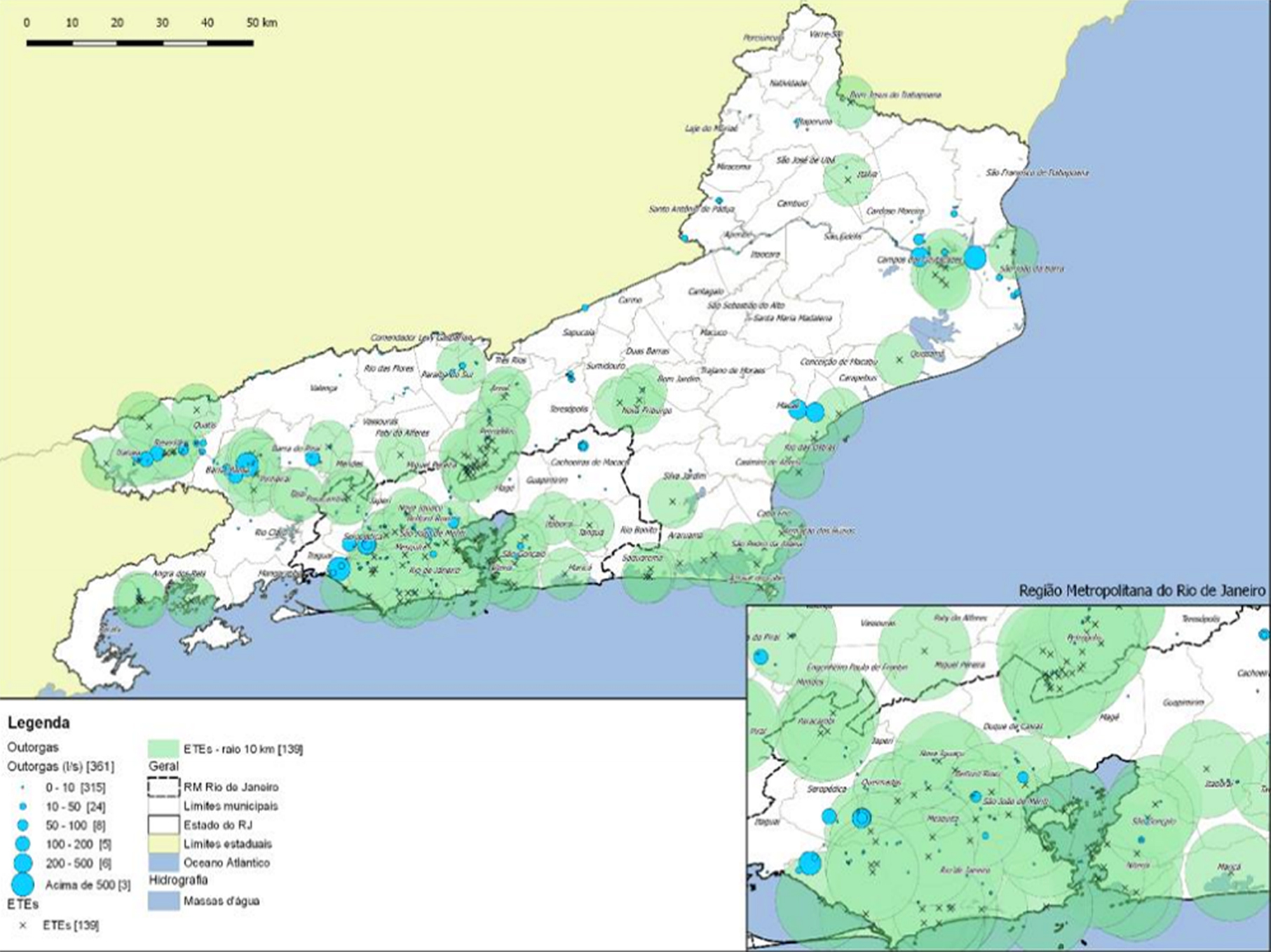Viewport: 1271px width, 952px height.
Task: Click the large blue circle east of Campos
Action: point(974,257)
